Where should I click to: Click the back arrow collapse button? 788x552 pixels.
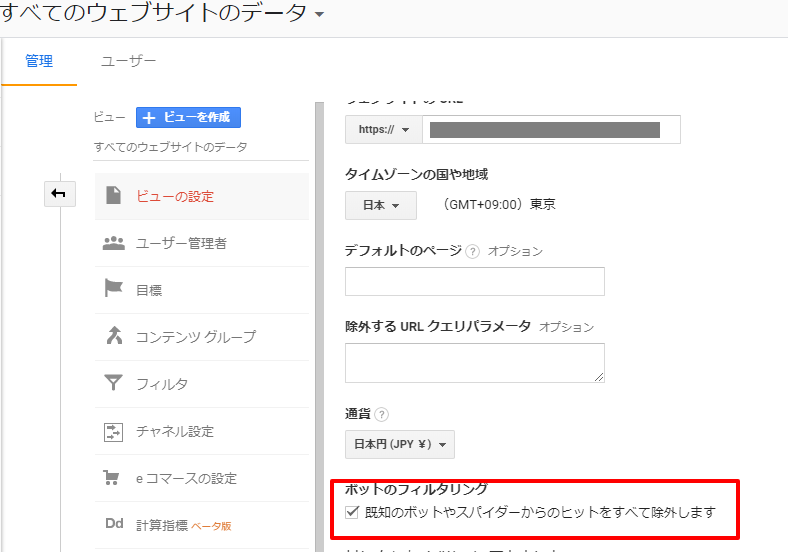tap(59, 193)
